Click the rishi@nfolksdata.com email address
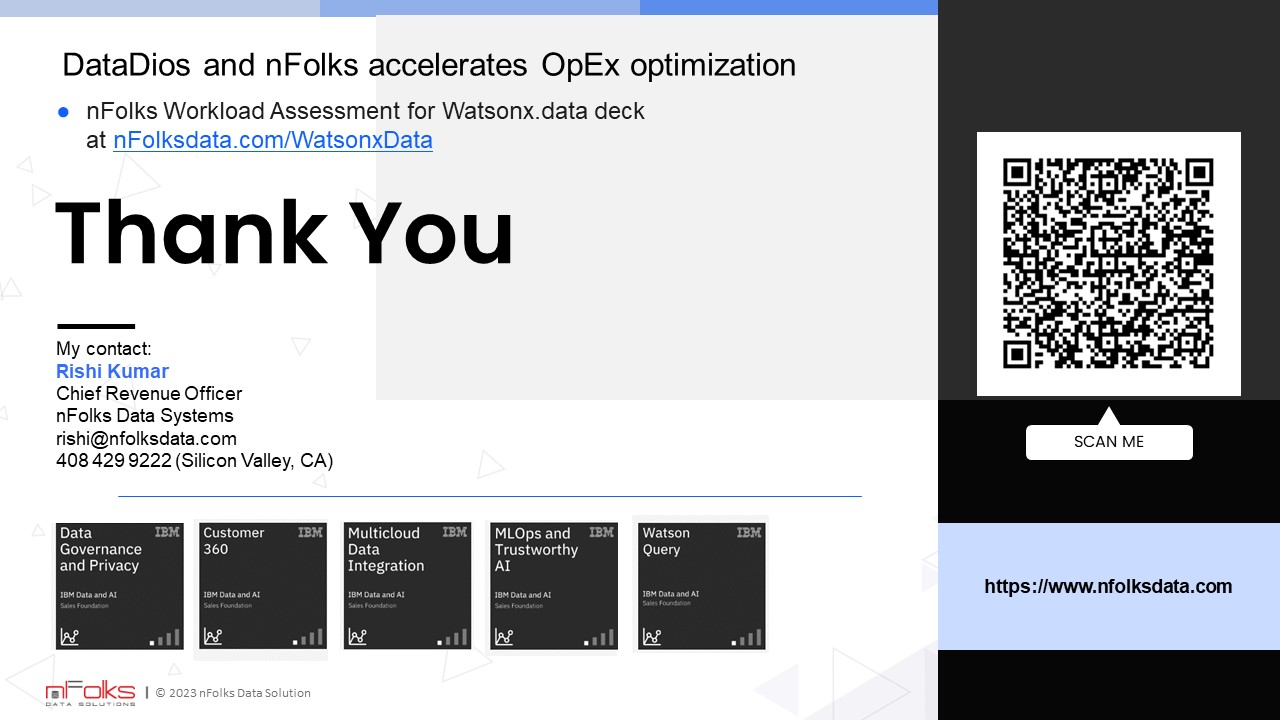This screenshot has width=1280, height=720. (x=146, y=438)
